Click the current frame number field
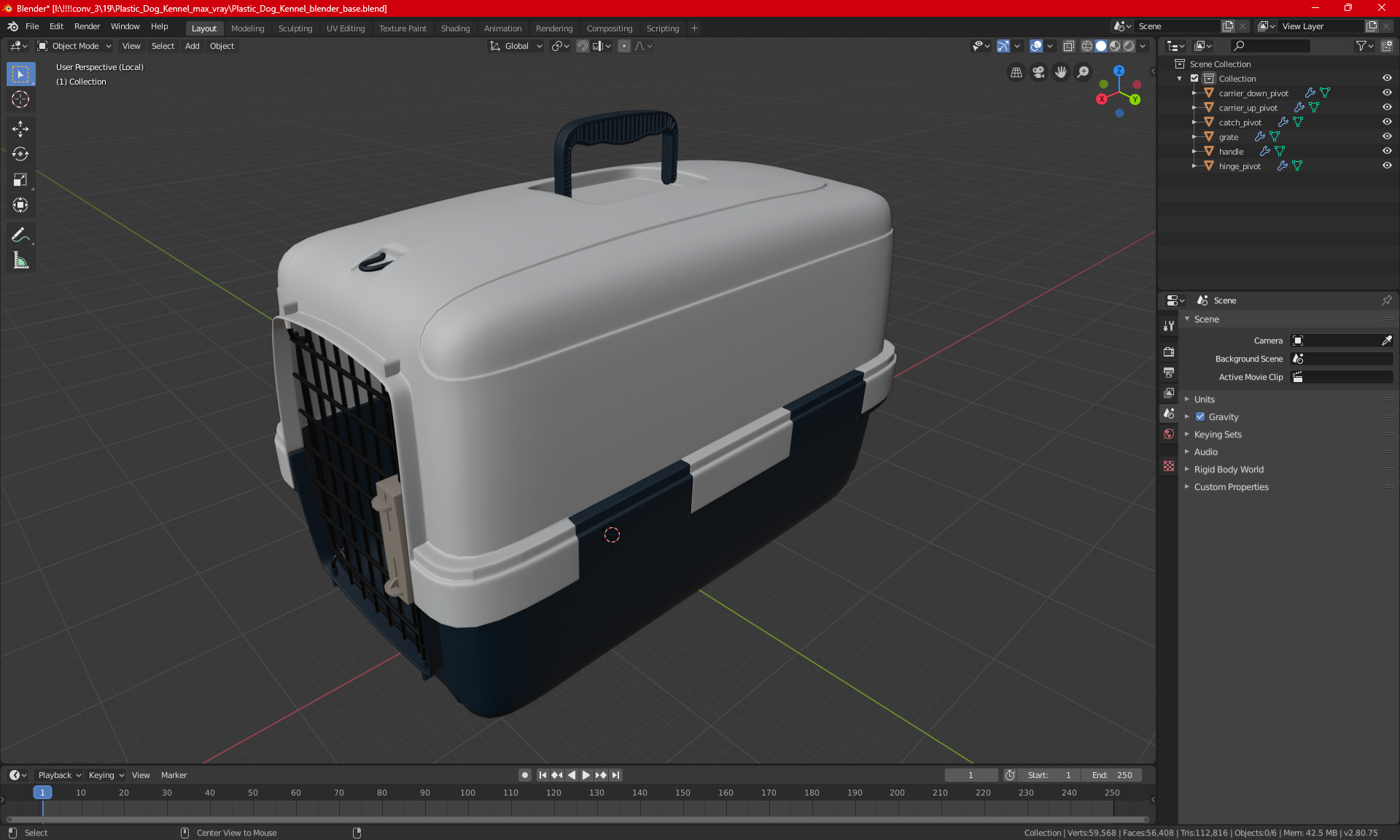 point(971,775)
